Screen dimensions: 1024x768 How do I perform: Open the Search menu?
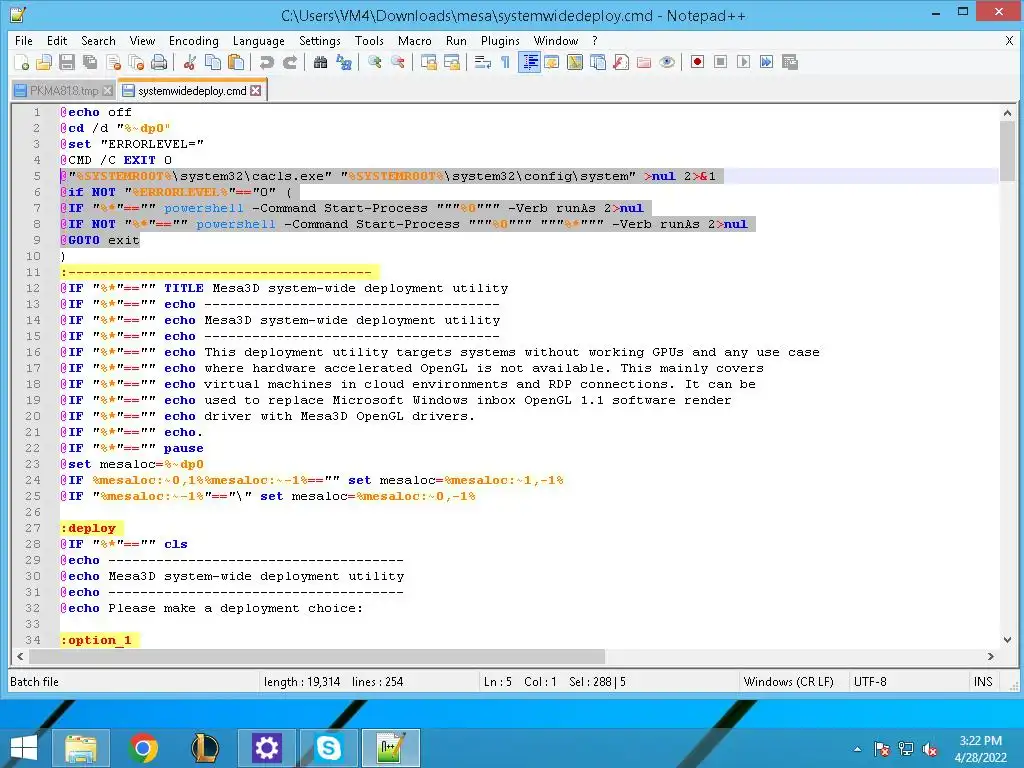coord(98,40)
